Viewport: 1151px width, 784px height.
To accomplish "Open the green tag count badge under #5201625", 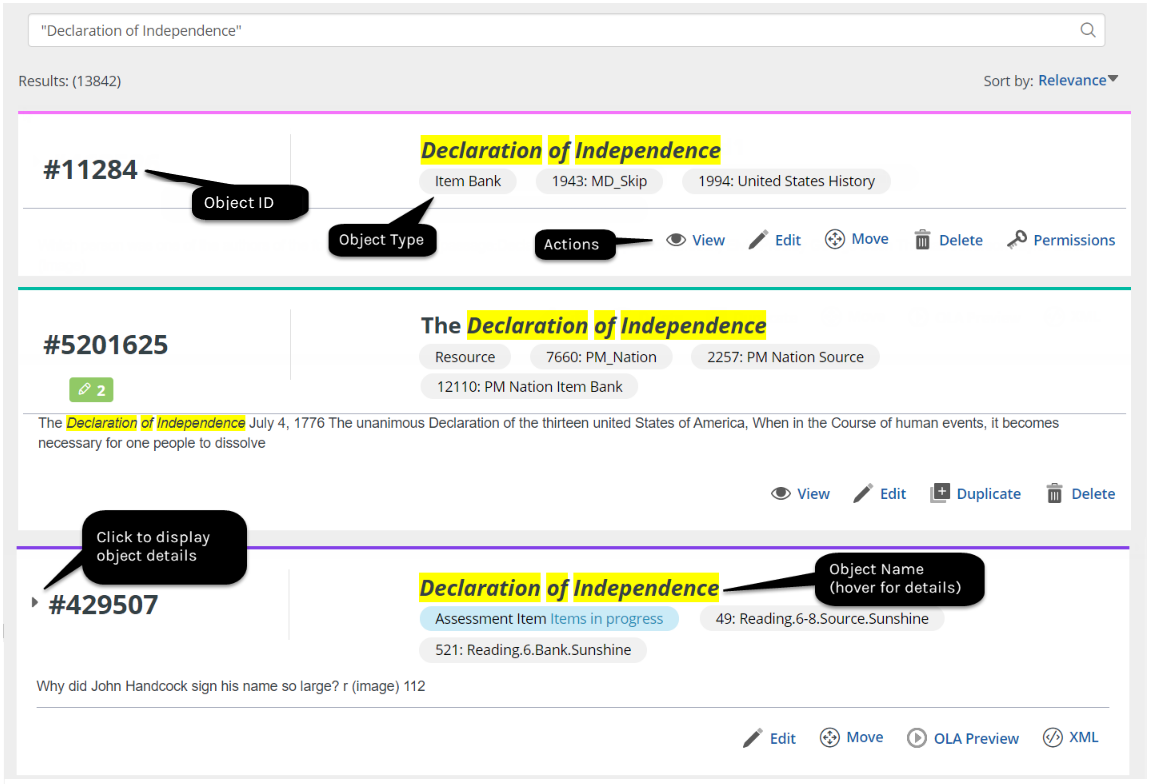I will pyautogui.click(x=90, y=389).
